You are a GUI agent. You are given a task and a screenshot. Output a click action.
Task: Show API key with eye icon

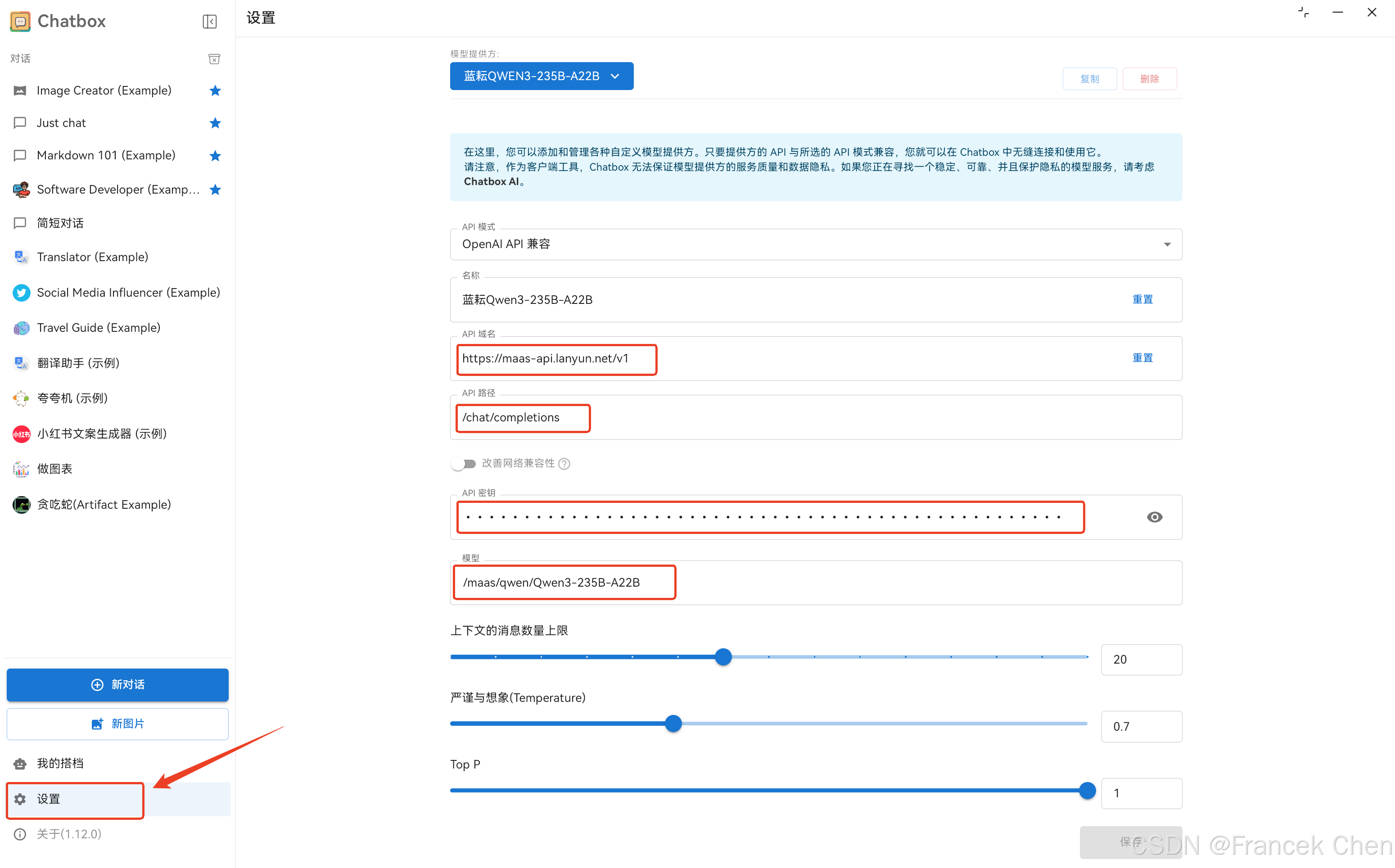point(1154,517)
